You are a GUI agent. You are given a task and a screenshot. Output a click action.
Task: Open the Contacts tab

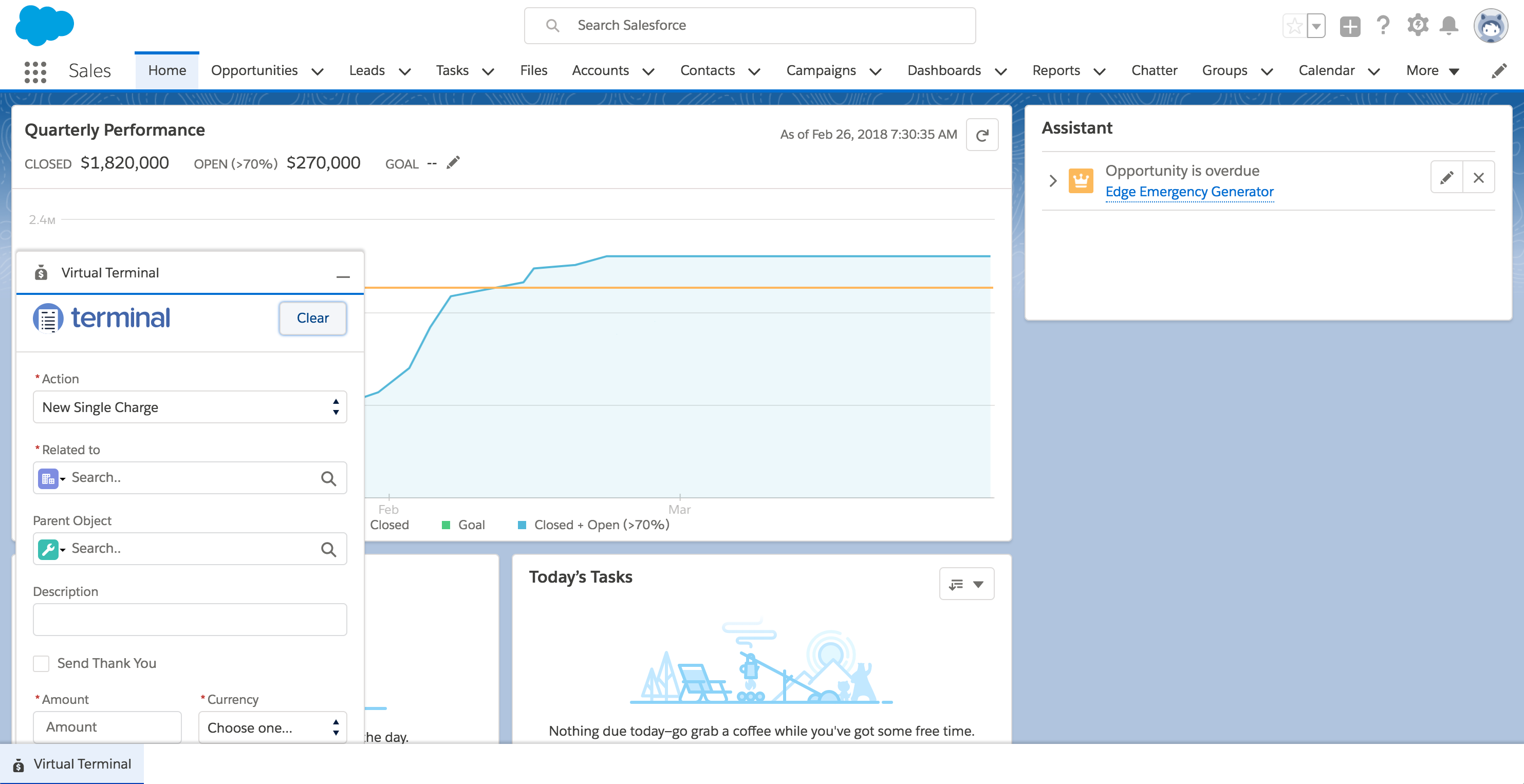[x=707, y=71]
